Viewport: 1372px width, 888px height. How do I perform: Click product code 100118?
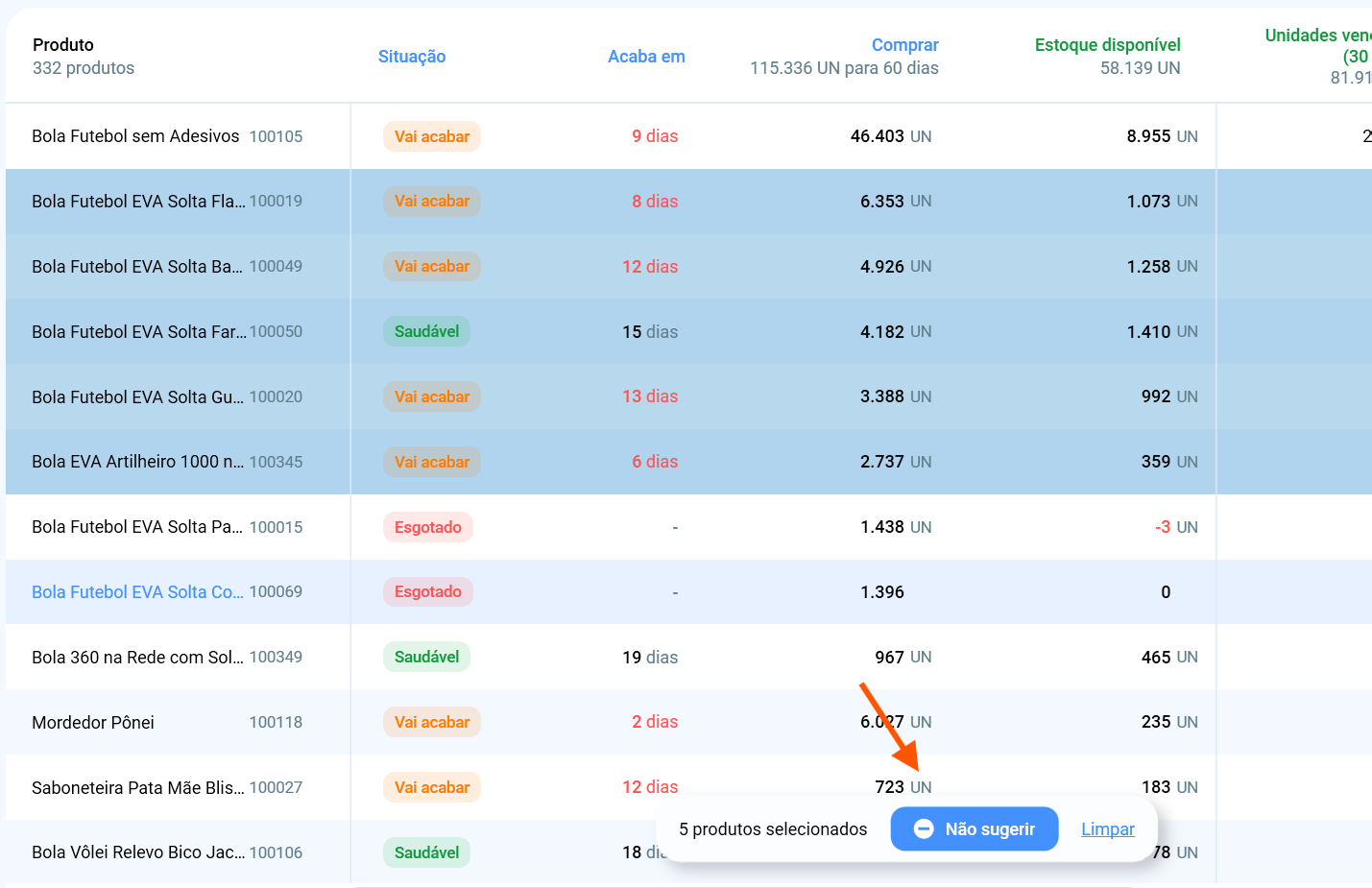coord(276,723)
